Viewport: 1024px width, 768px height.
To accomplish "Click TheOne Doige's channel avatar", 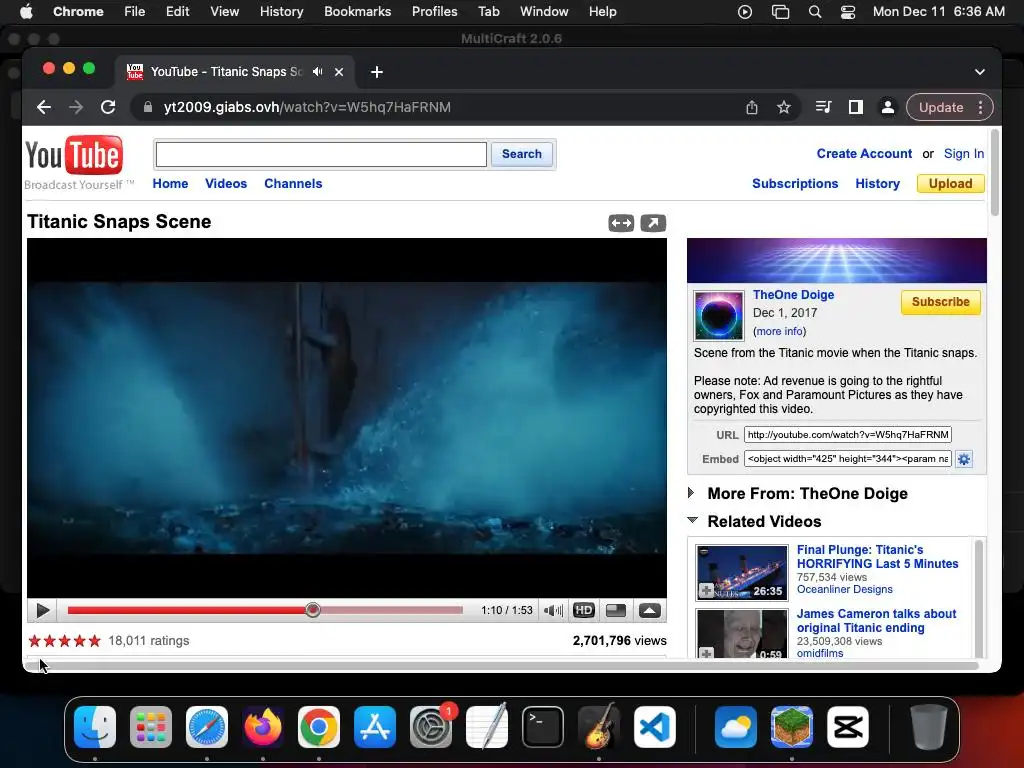I will (718, 315).
